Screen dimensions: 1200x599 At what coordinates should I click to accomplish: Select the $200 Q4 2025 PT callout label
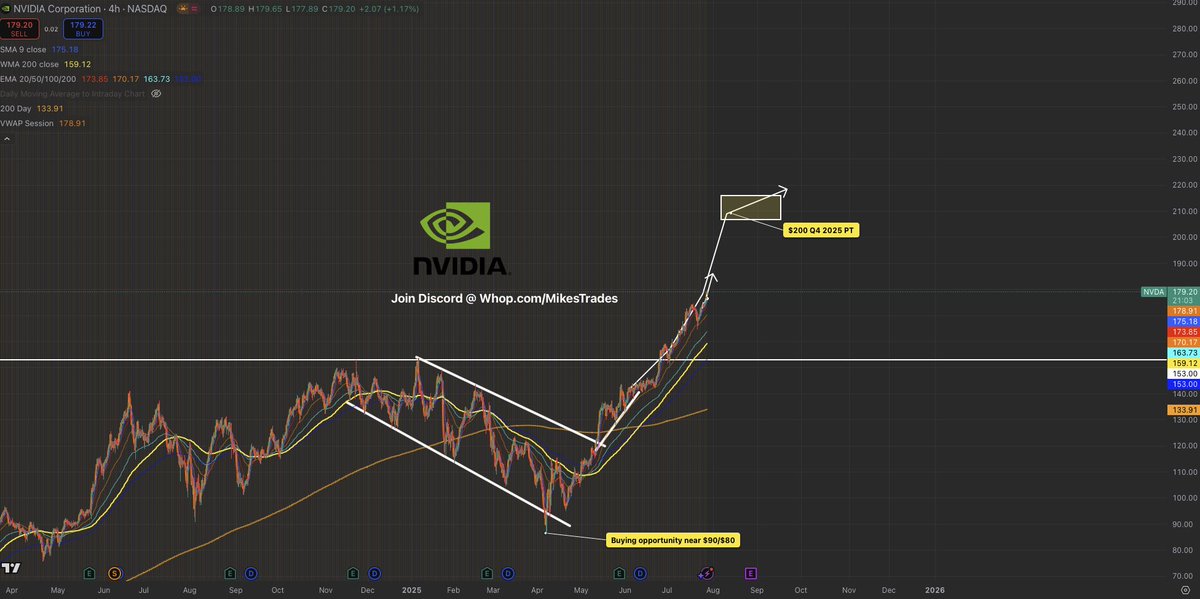click(x=819, y=230)
